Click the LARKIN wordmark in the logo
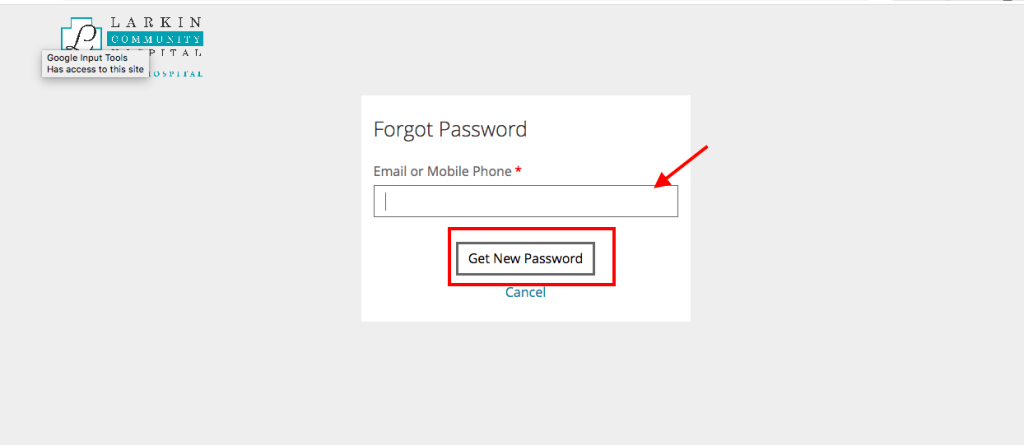The height and width of the screenshot is (445, 1024). tap(157, 23)
